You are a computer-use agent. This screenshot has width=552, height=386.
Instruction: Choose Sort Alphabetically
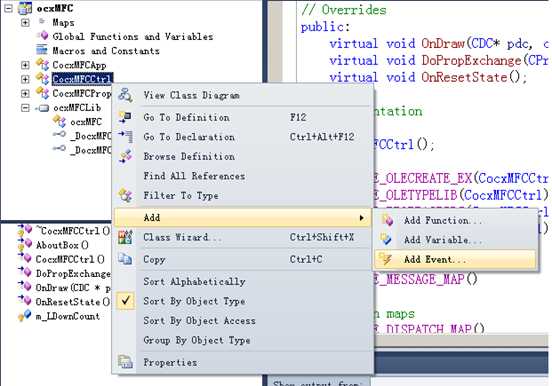pyautogui.click(x=243, y=281)
